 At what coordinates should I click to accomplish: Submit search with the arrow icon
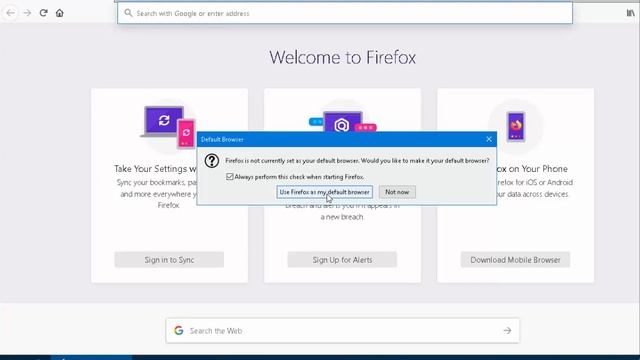(507, 331)
